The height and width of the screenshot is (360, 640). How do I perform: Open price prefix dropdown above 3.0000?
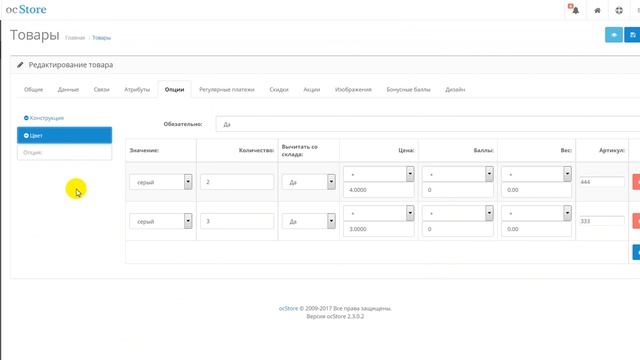(379, 213)
